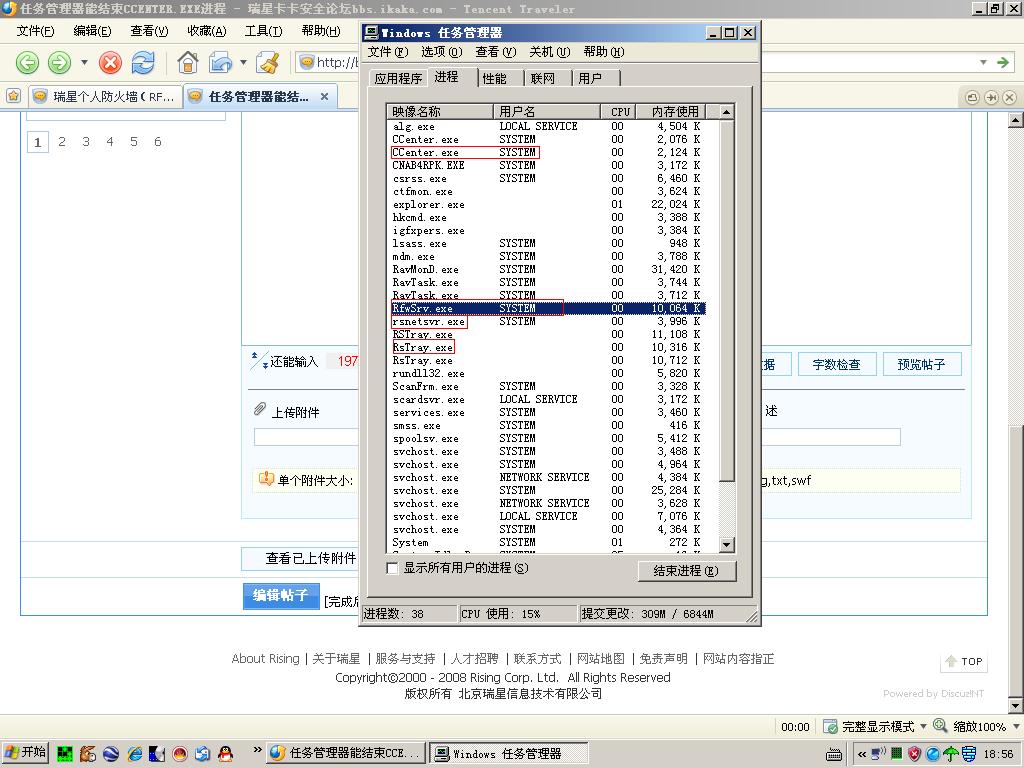Click the QQ penguin icon in quick launch

pos(225,754)
